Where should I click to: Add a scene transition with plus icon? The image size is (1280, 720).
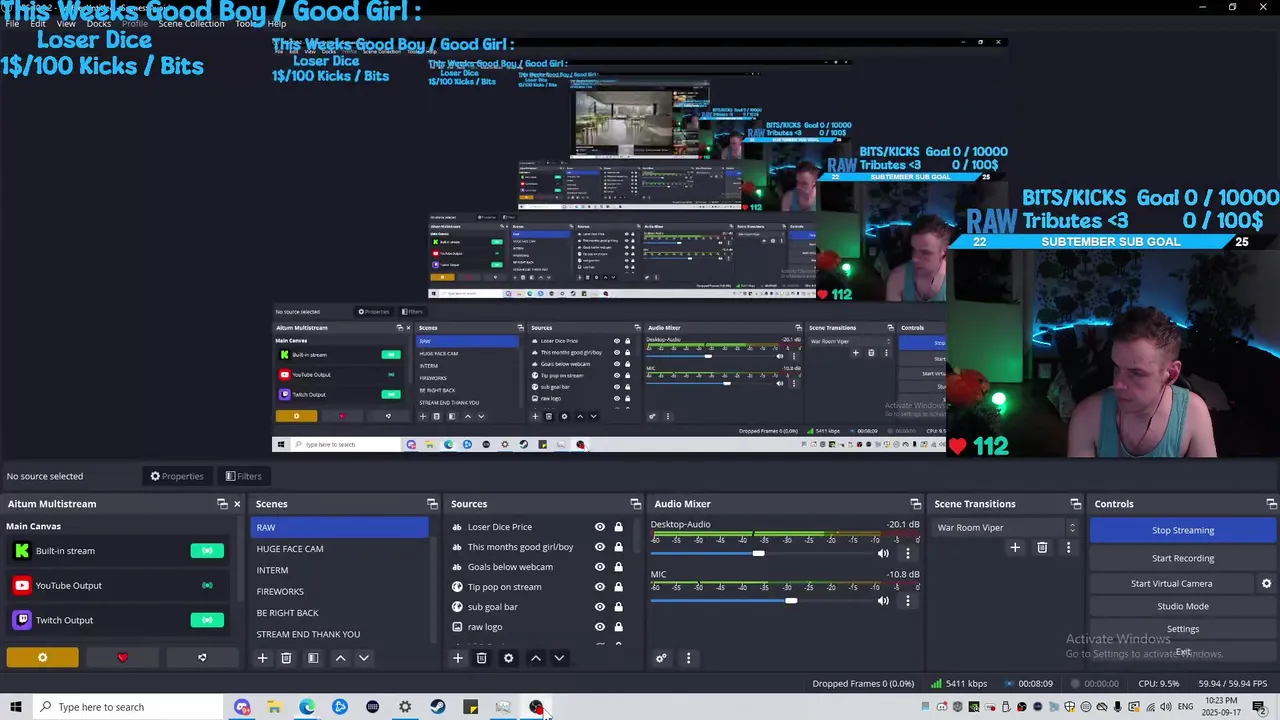coord(1015,547)
